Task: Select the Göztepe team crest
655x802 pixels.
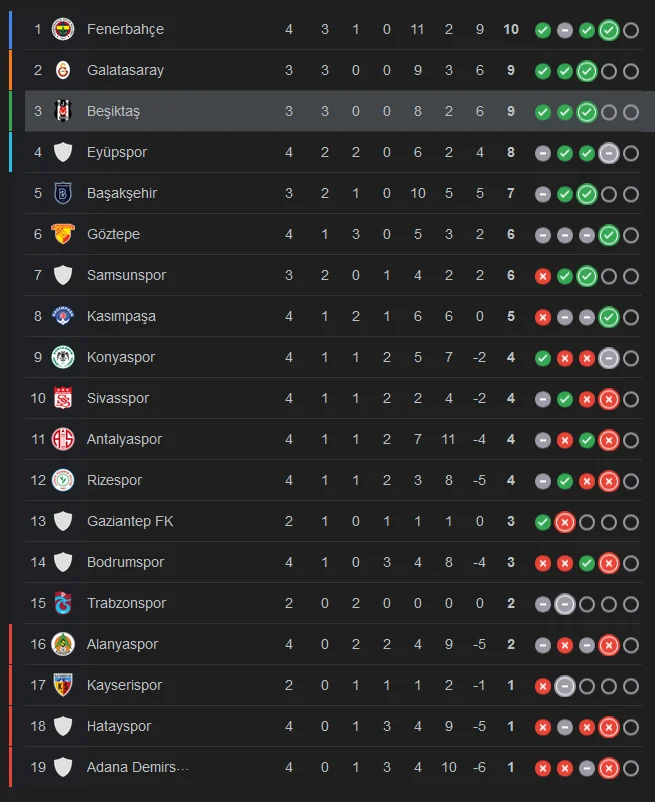Action: (63, 234)
